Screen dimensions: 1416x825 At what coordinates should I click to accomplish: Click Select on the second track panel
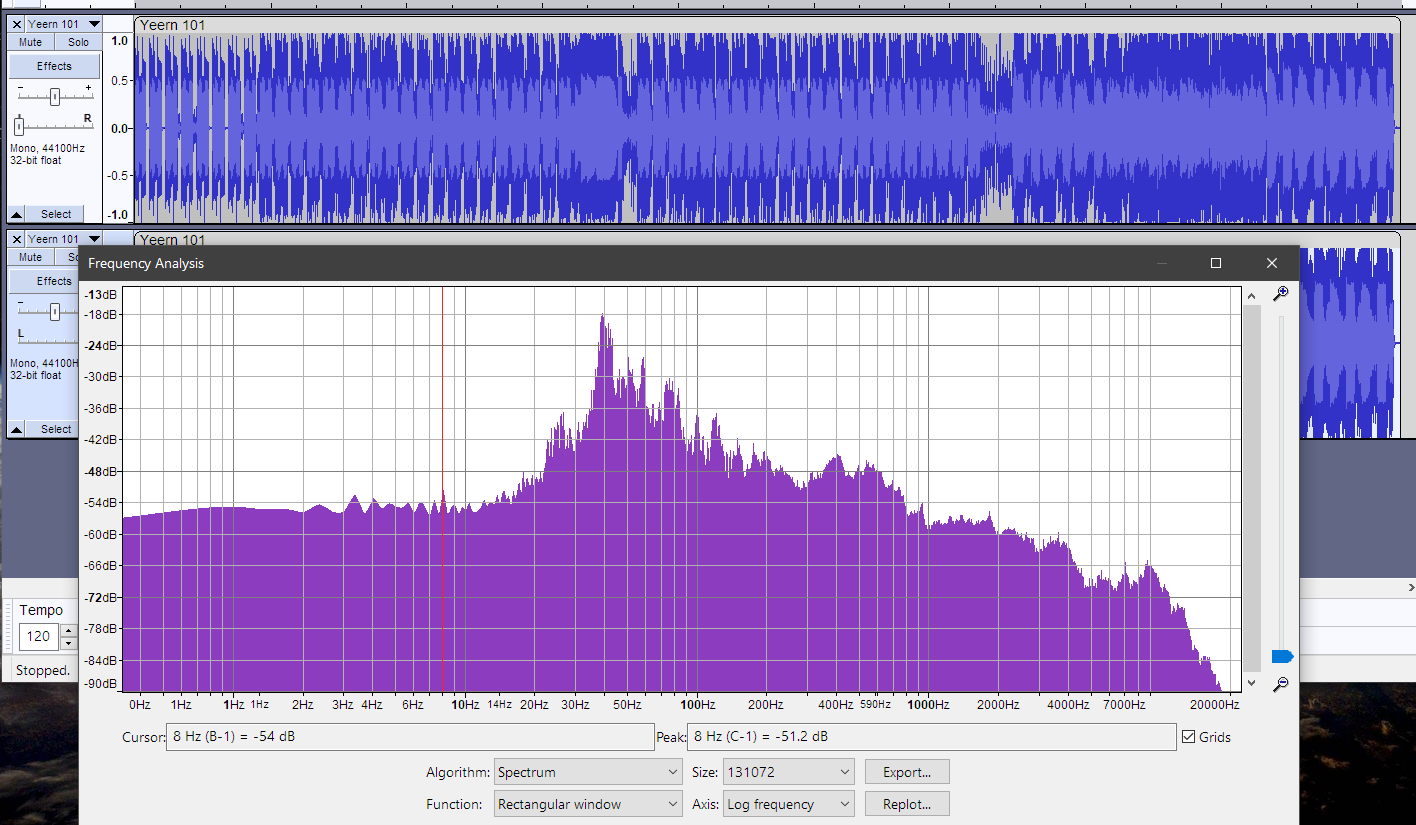coord(53,429)
